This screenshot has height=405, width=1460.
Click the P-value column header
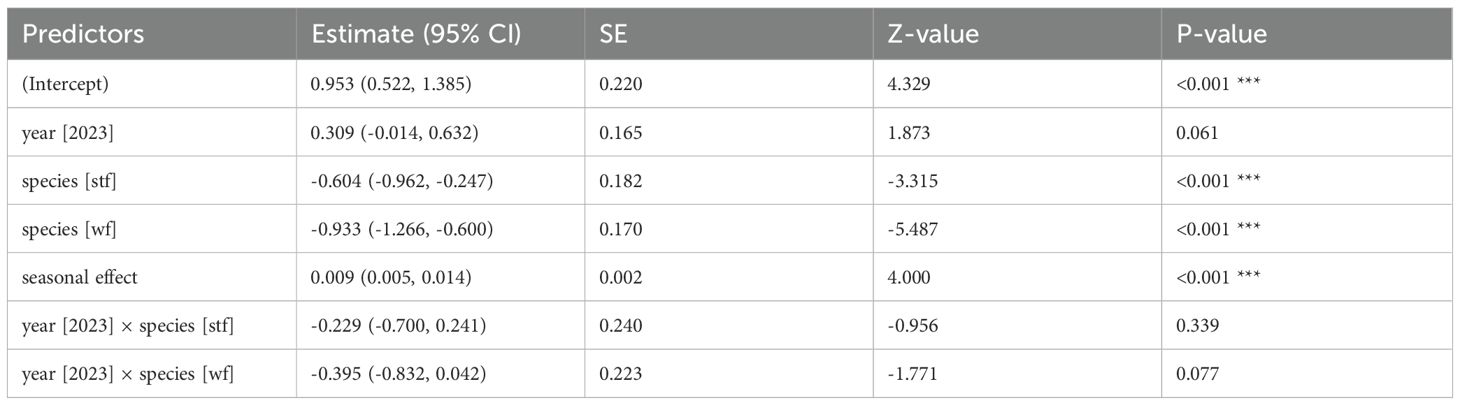tap(1222, 34)
